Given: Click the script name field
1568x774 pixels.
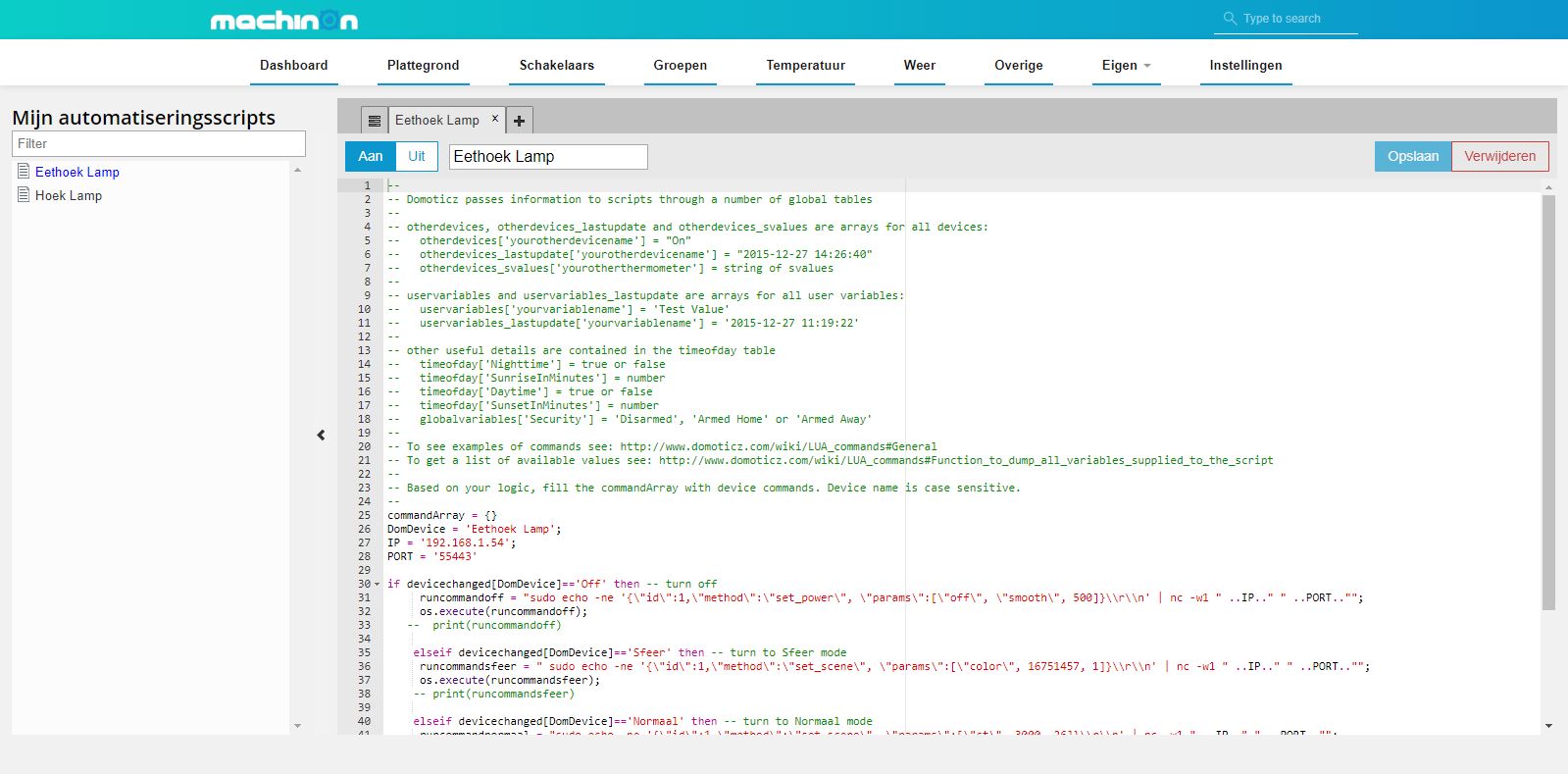Looking at the screenshot, I should [548, 156].
